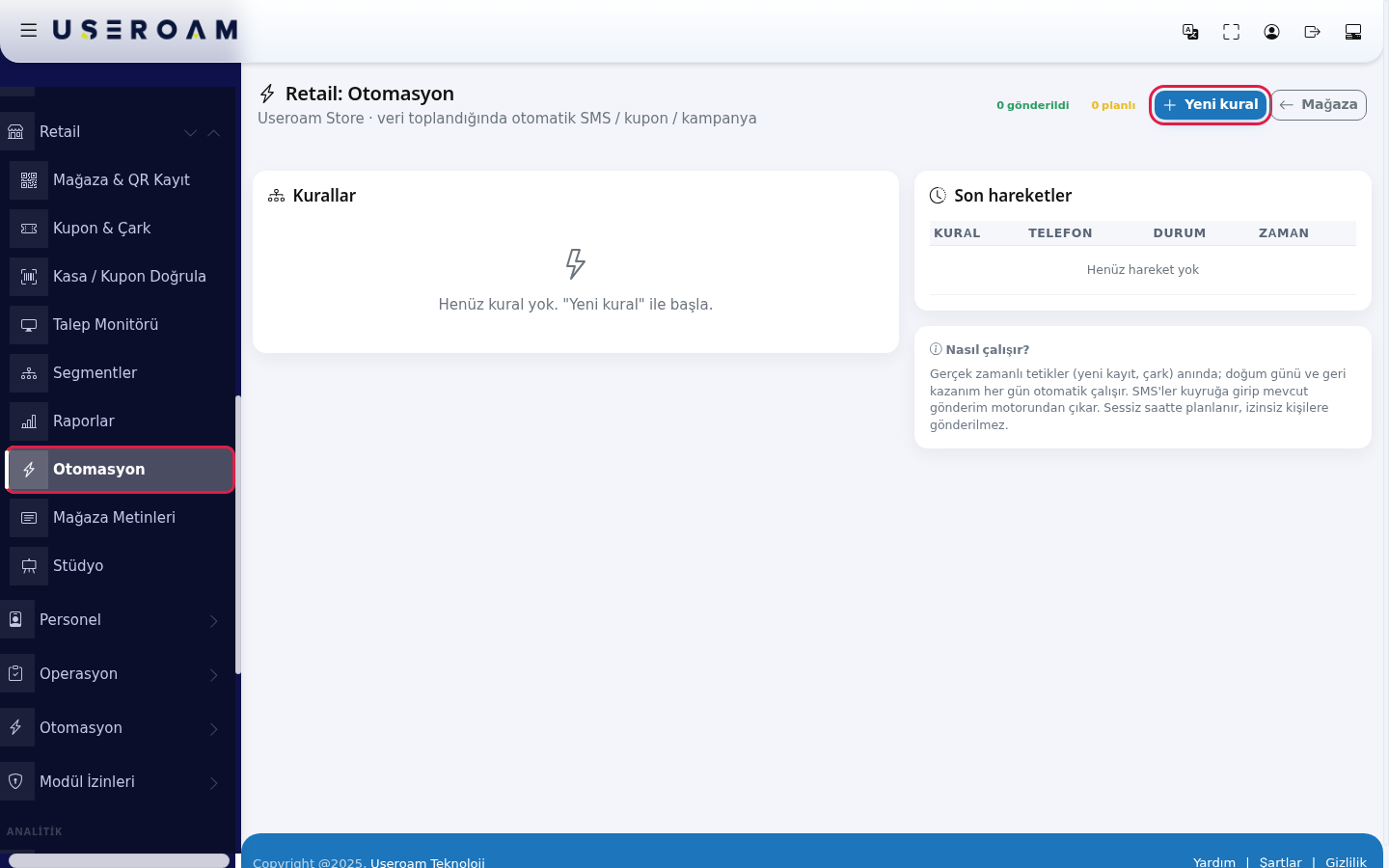Select the highlighted Otomasyon item under Retail
The height and width of the screenshot is (868, 1389).
coord(120,470)
